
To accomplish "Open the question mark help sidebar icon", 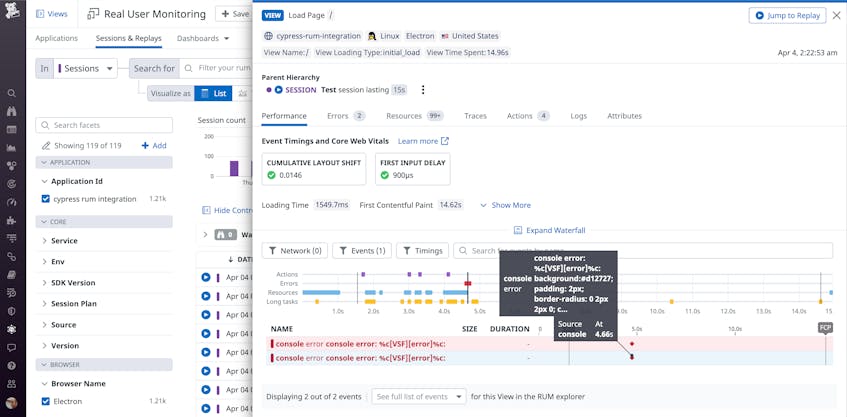I will tap(12, 366).
